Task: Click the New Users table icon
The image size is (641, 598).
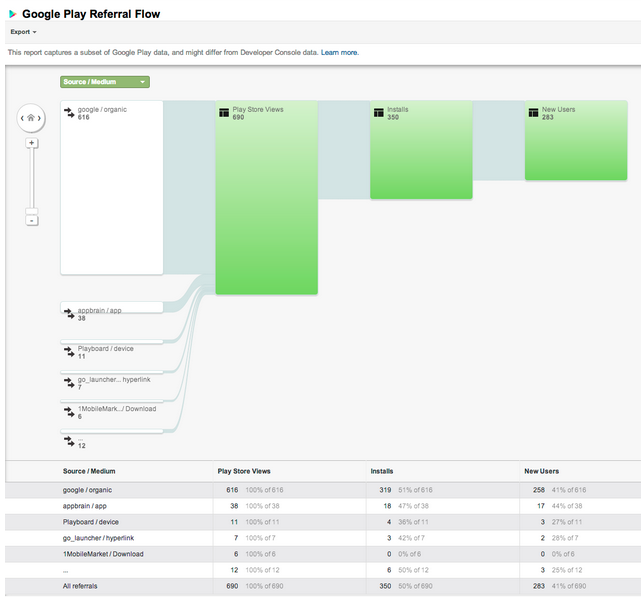Action: click(x=533, y=112)
